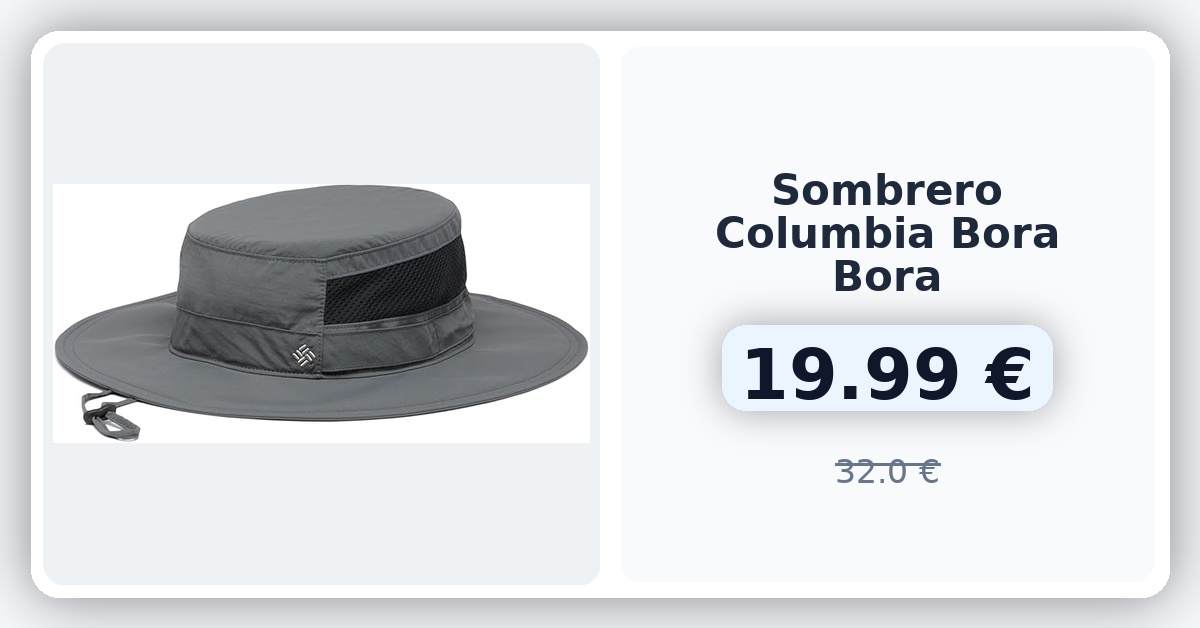Screen dimensions: 1200x628
Task: Select the gray hat product photo
Action: [321, 313]
